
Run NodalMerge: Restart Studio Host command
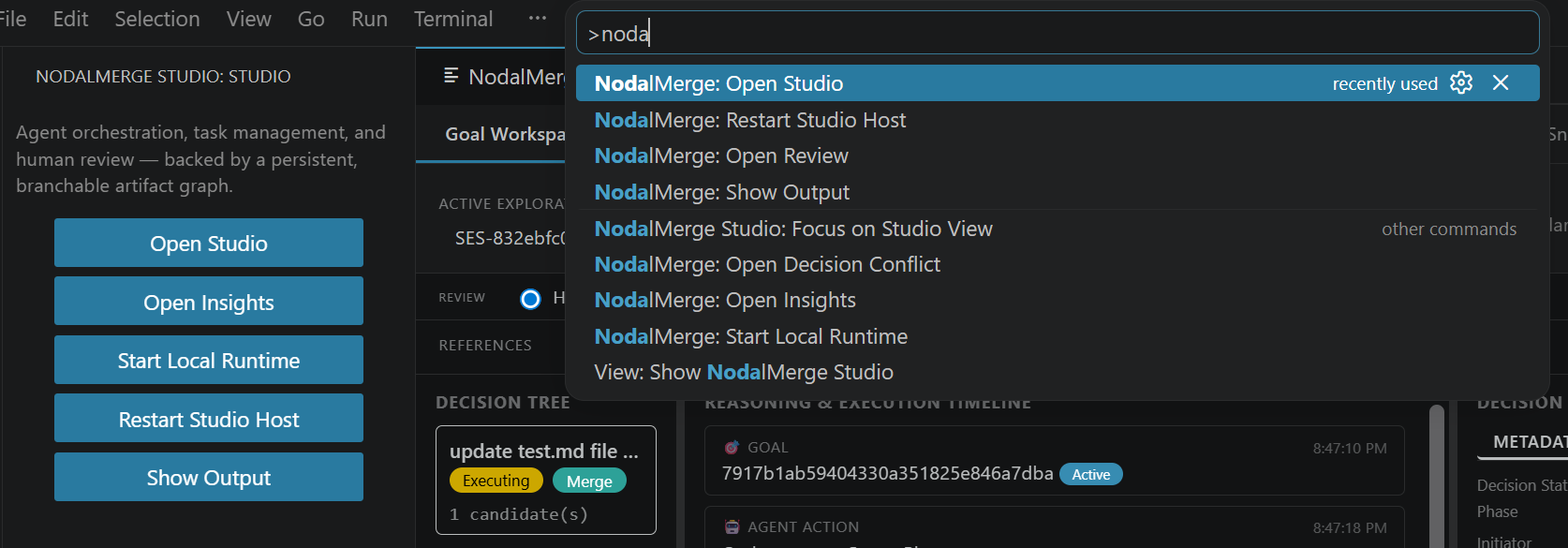tap(1058, 120)
